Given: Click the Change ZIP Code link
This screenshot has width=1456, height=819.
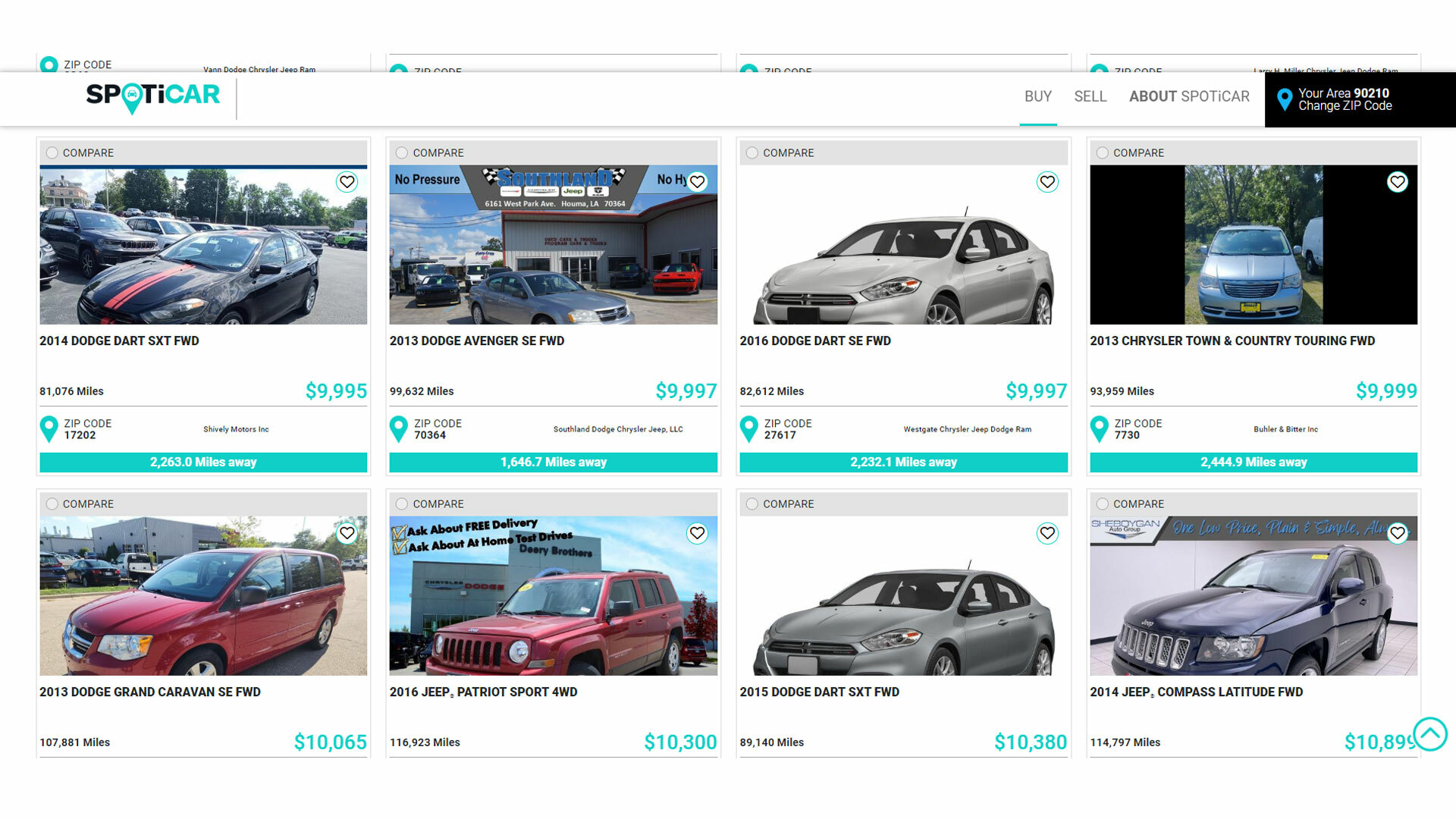Looking at the screenshot, I should point(1345,106).
